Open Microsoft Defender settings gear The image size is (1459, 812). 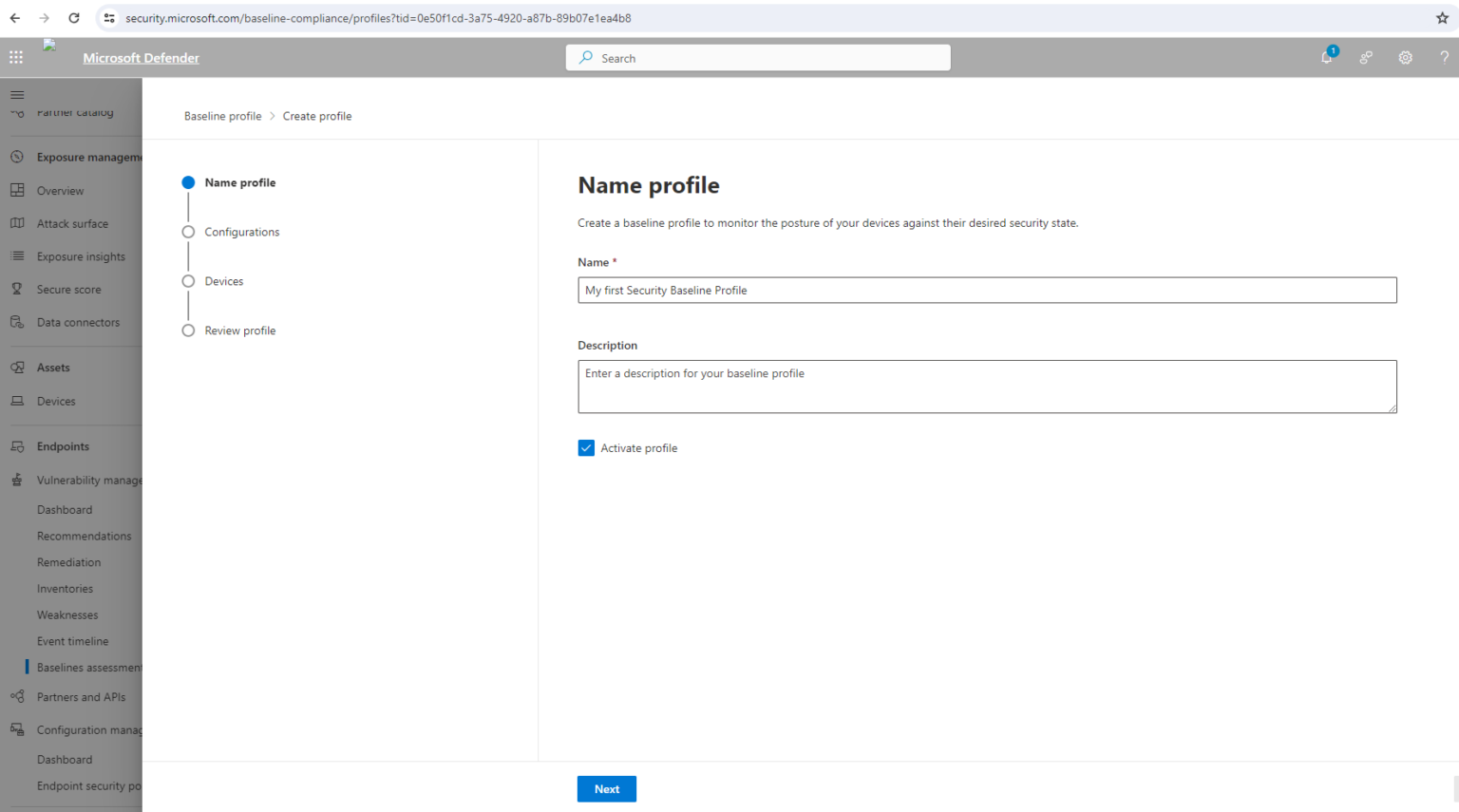coord(1405,57)
